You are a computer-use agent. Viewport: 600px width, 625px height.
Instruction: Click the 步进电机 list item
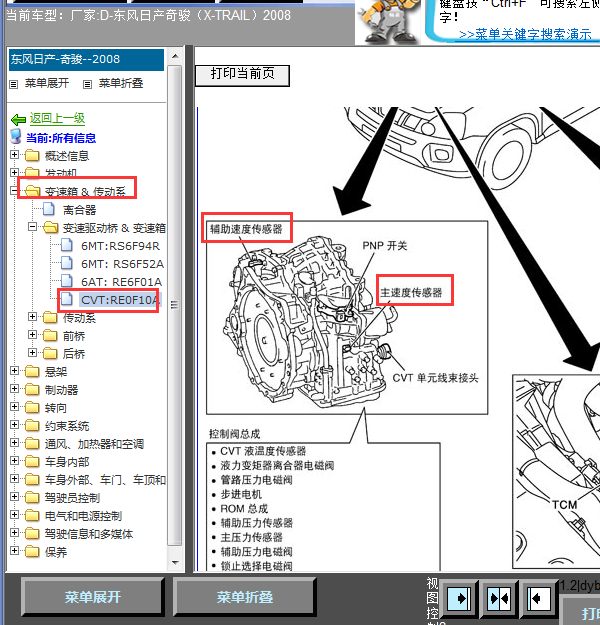(241, 494)
